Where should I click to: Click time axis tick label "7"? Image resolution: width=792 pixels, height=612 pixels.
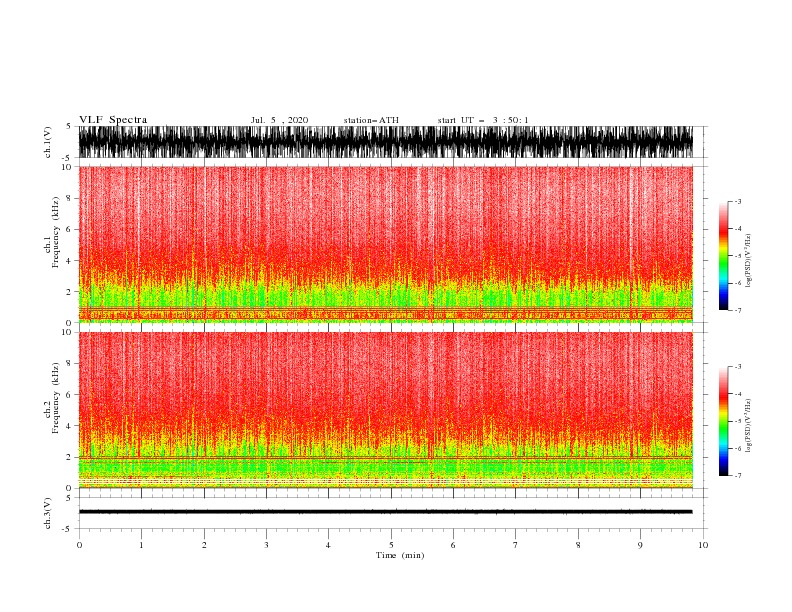[x=516, y=545]
